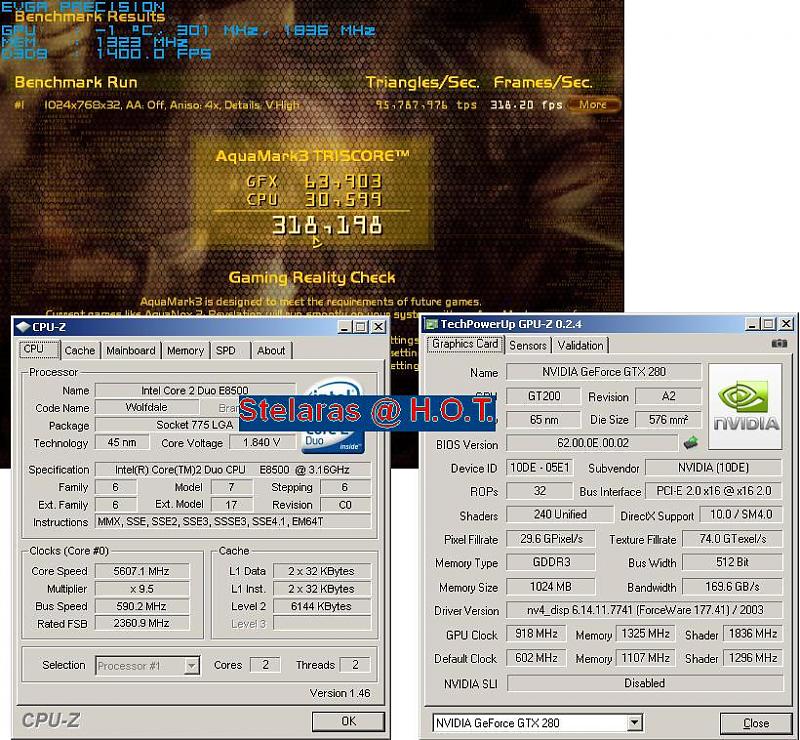Click the Close button in GPU-Z
The height and width of the screenshot is (740, 800).
(756, 723)
